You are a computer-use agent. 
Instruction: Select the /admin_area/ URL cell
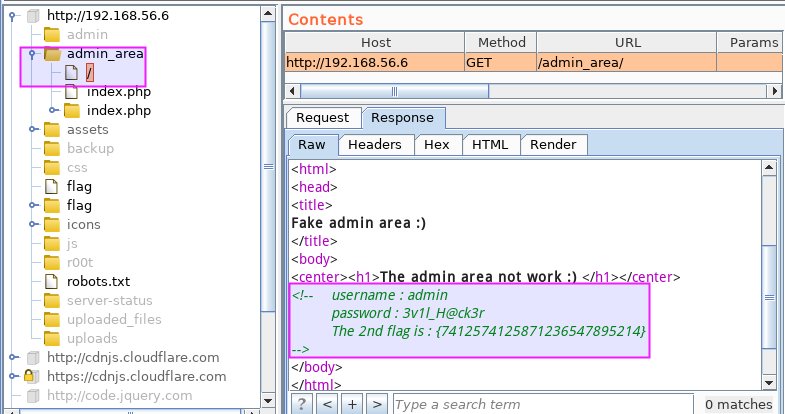coord(627,63)
